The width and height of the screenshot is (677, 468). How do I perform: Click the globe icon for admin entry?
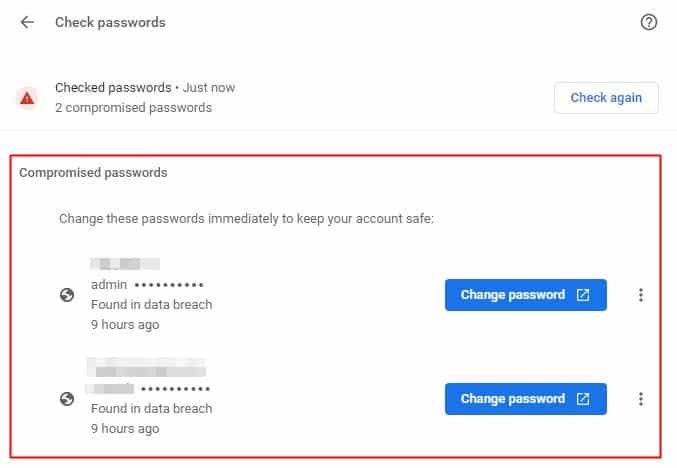click(x=67, y=295)
